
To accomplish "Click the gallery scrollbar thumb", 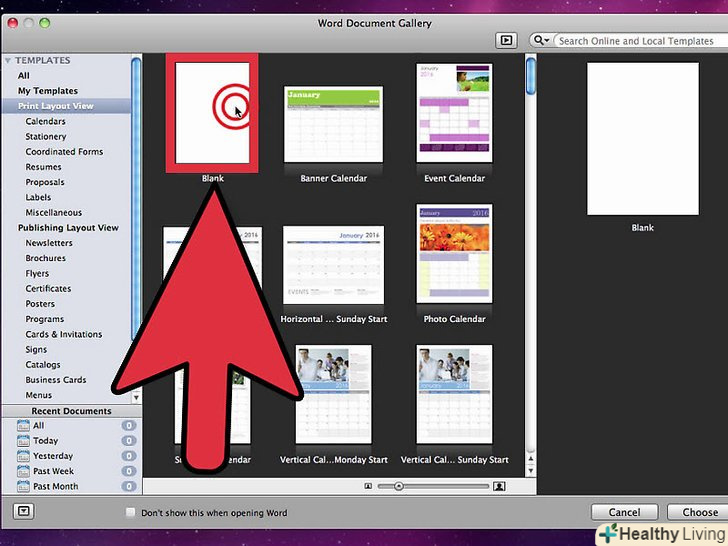I will point(531,76).
